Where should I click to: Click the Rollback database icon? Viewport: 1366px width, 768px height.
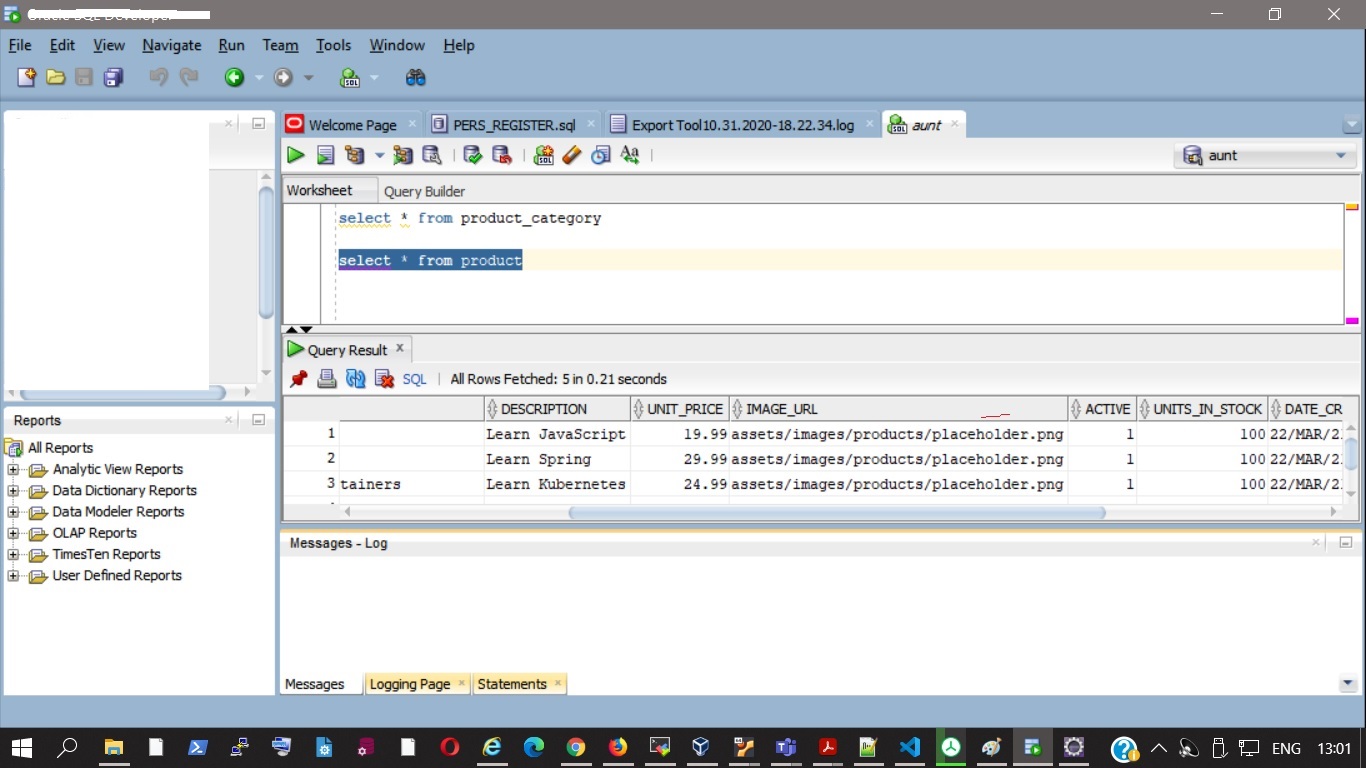coord(502,155)
